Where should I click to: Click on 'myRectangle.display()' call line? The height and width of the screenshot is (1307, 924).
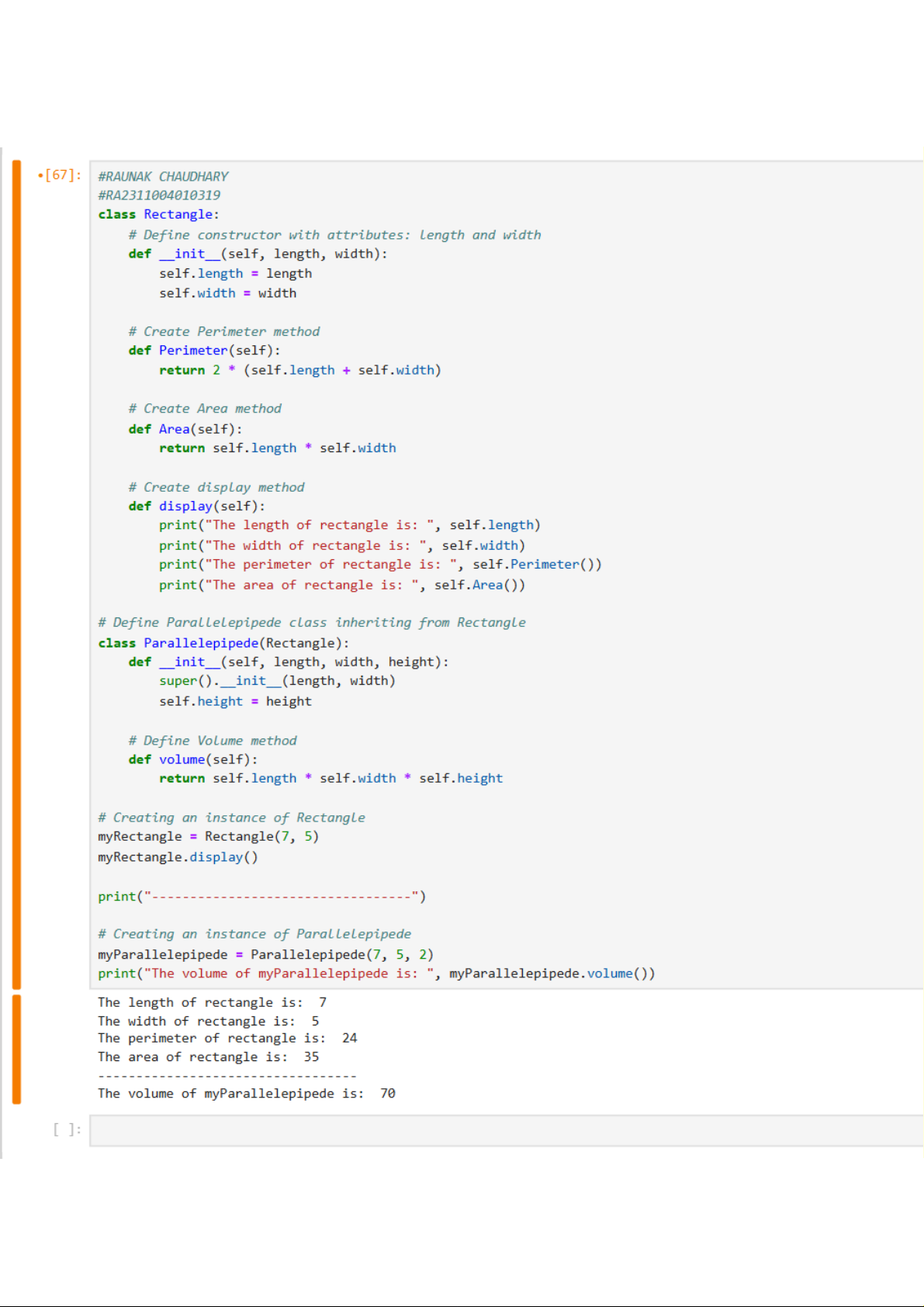click(178, 857)
